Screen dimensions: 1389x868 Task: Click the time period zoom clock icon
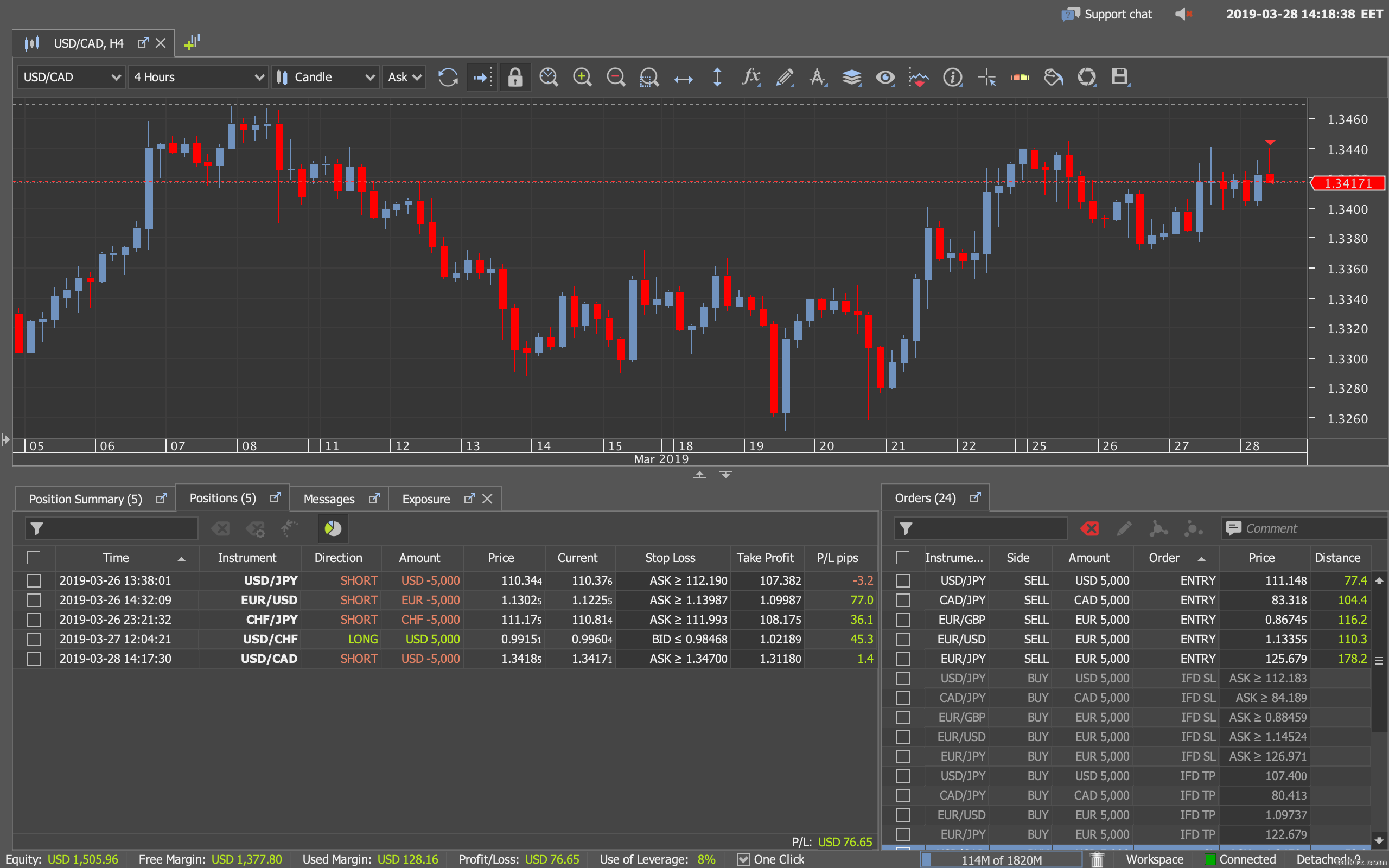[549, 77]
